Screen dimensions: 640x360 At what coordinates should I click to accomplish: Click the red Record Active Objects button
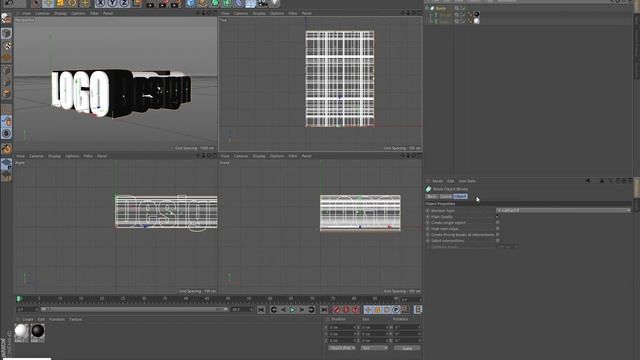[336, 310]
